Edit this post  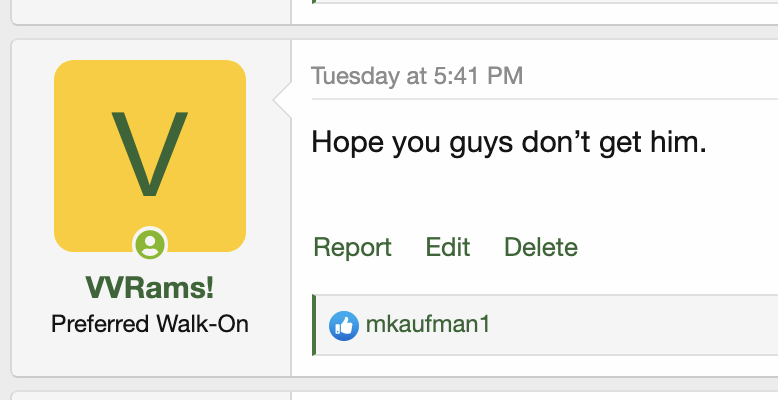pyautogui.click(x=448, y=247)
